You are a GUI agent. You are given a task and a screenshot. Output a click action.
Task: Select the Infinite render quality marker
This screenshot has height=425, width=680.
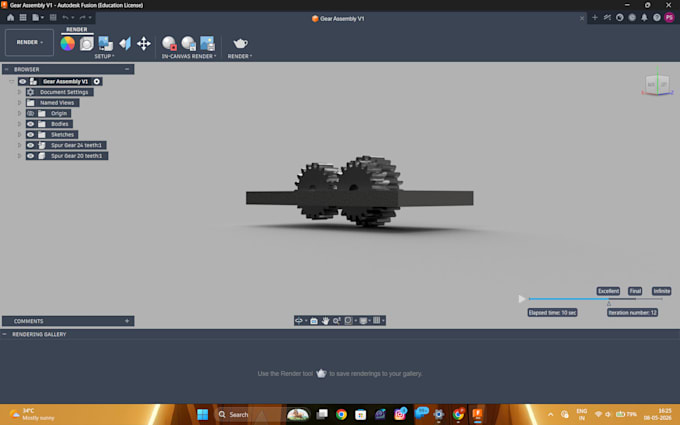pos(661,291)
